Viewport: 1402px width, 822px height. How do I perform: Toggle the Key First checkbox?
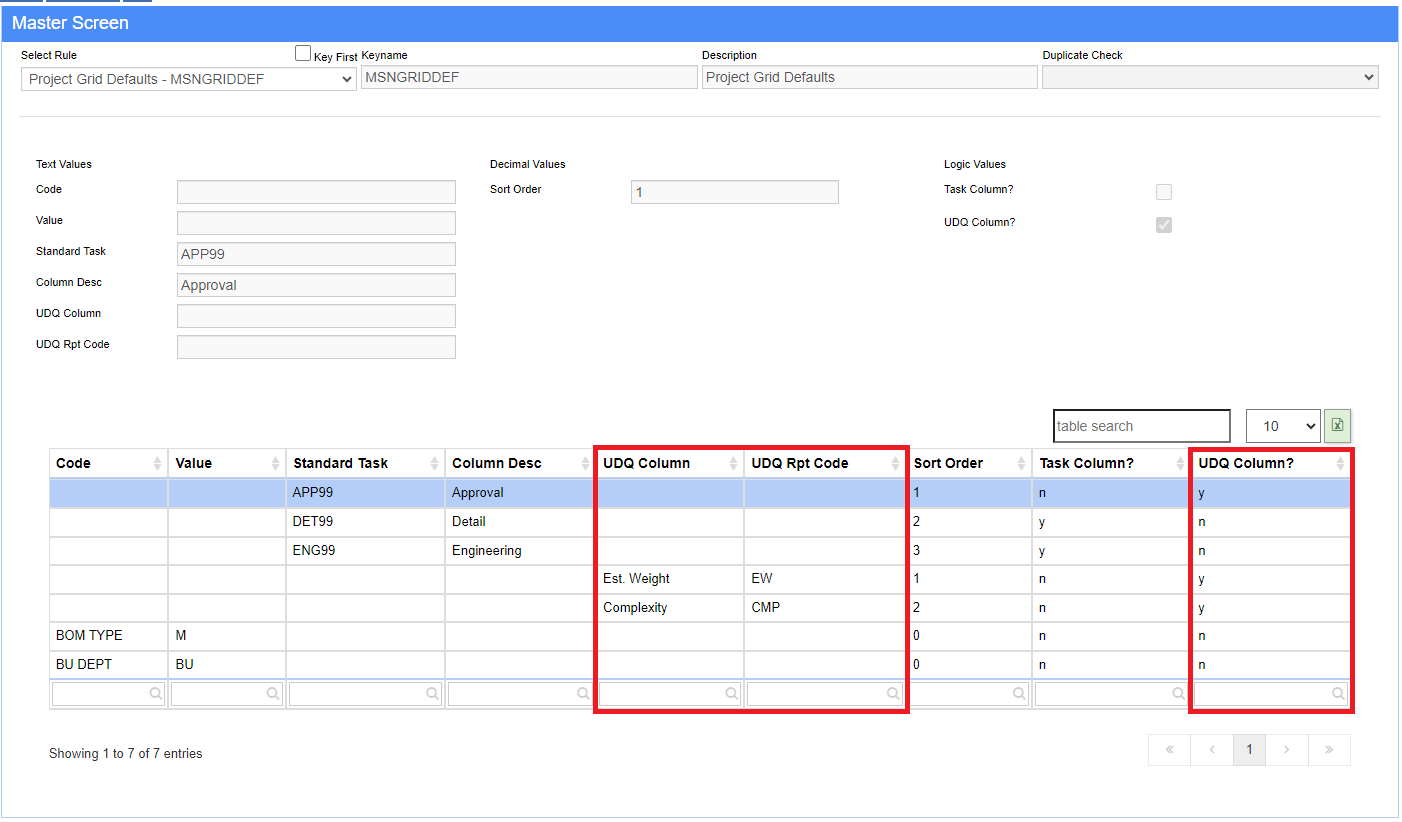pos(303,54)
